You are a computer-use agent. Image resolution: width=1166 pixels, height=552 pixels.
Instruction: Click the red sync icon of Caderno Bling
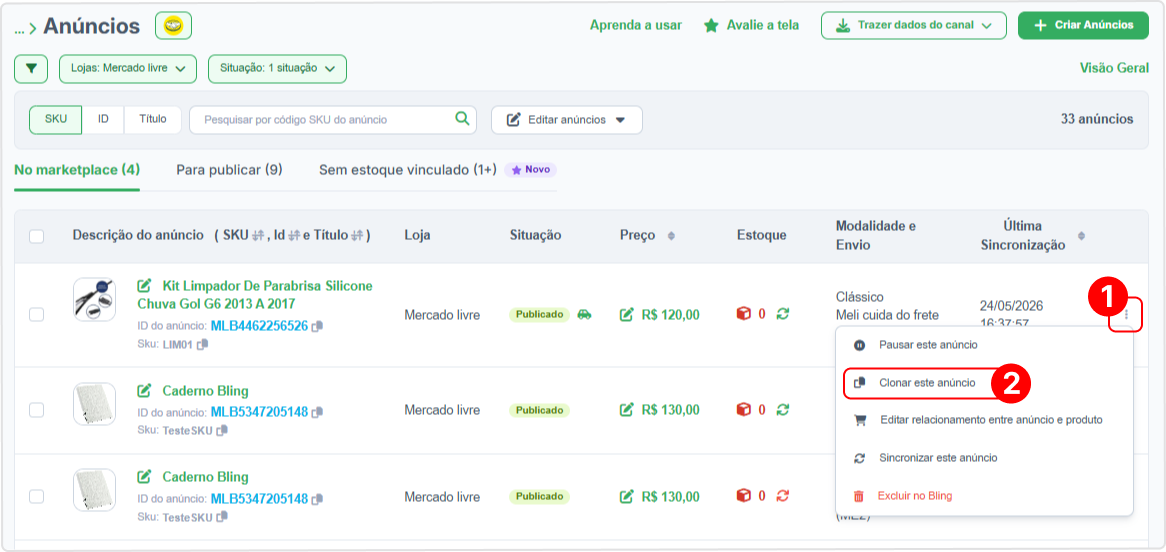coord(782,495)
